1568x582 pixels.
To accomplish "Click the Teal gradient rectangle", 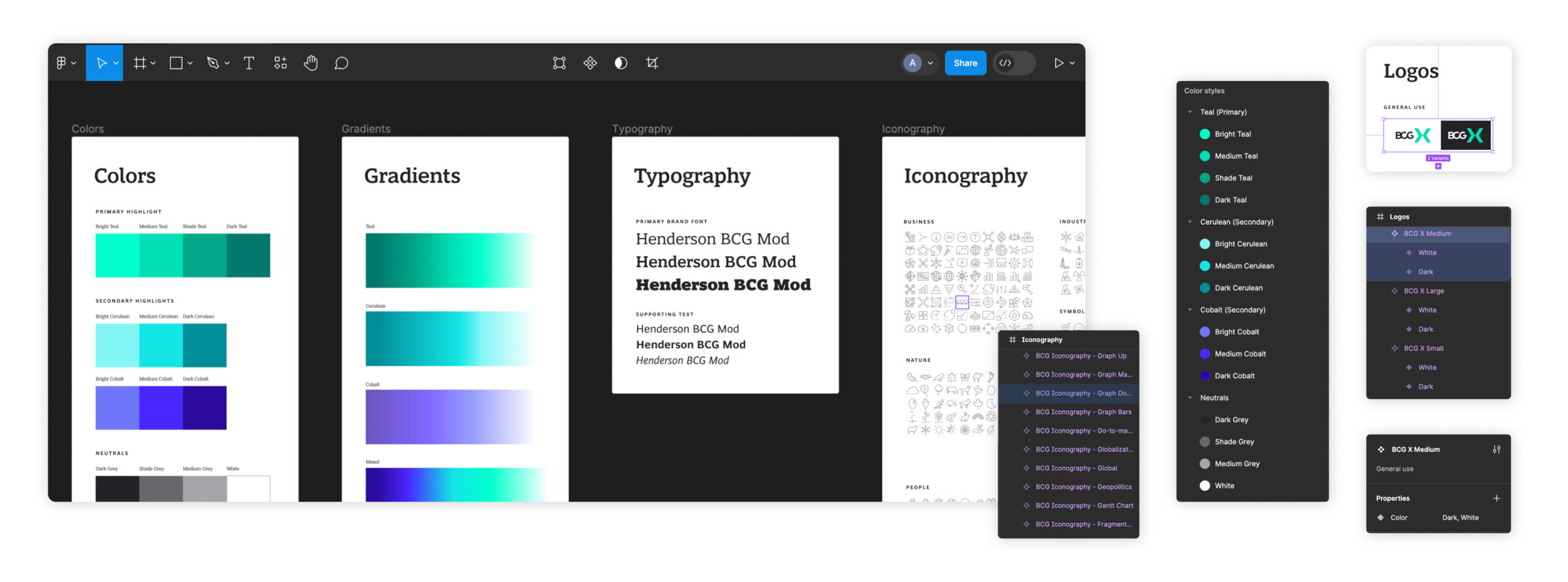I will (450, 260).
